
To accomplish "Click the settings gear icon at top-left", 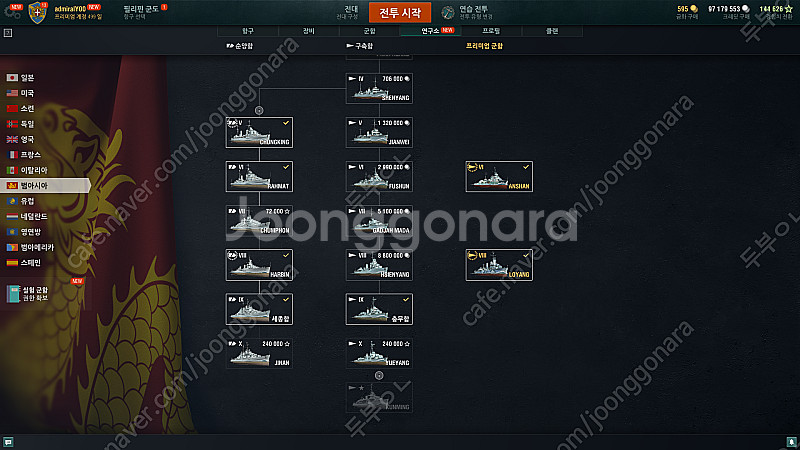I will pyautogui.click(x=12, y=12).
